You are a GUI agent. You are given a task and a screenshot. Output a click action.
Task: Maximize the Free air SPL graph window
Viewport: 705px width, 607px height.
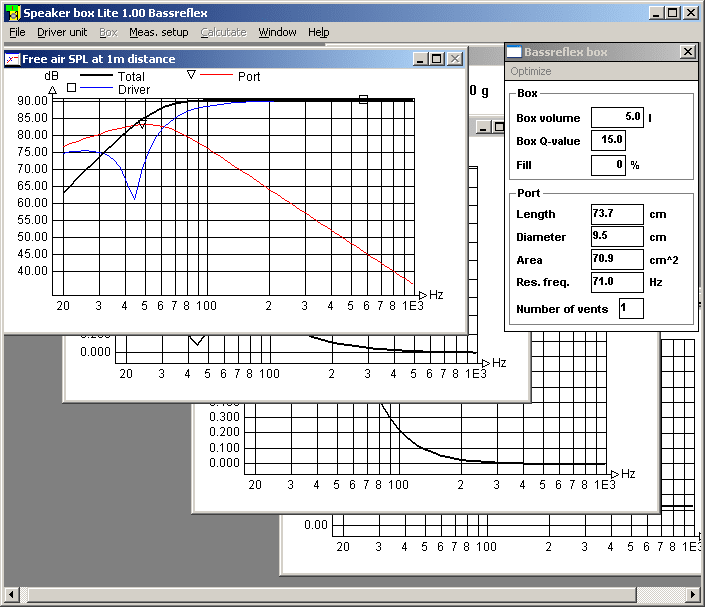click(x=437, y=59)
